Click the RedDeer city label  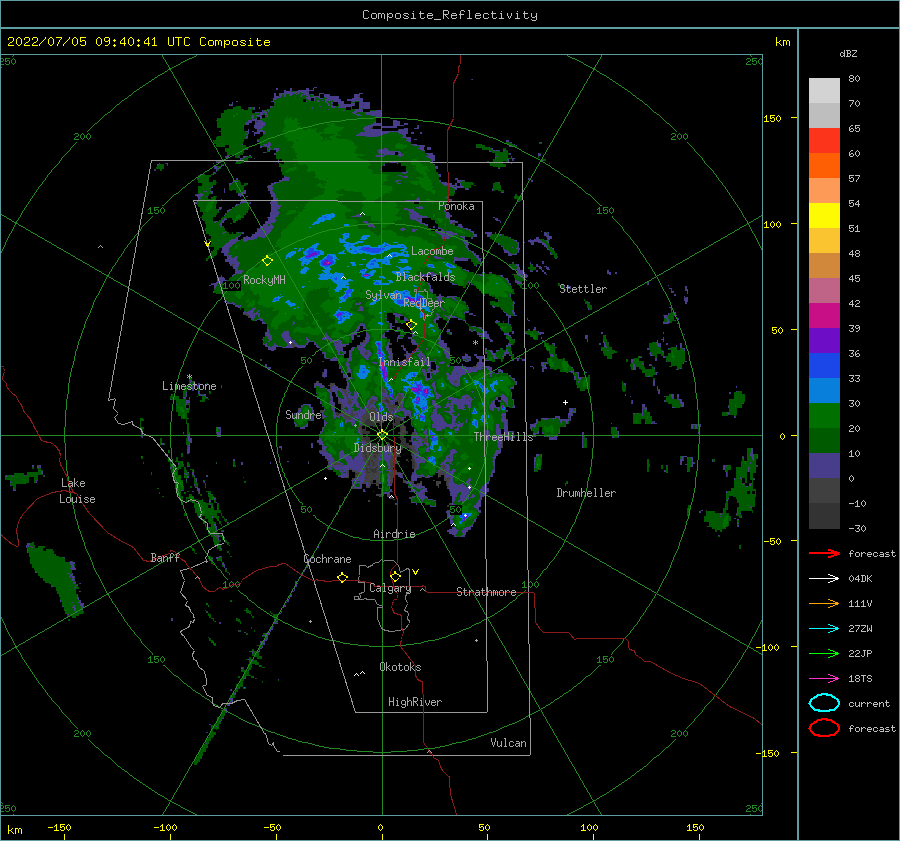click(x=424, y=303)
